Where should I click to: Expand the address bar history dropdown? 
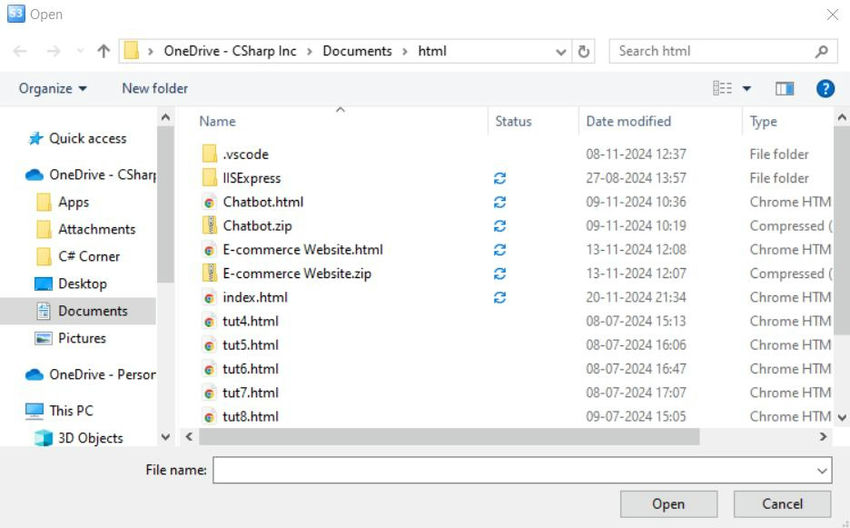561,51
